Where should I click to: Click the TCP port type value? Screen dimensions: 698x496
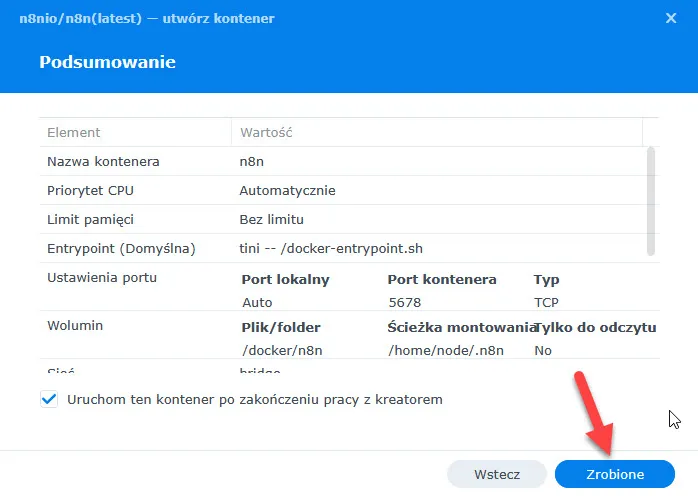(x=547, y=301)
